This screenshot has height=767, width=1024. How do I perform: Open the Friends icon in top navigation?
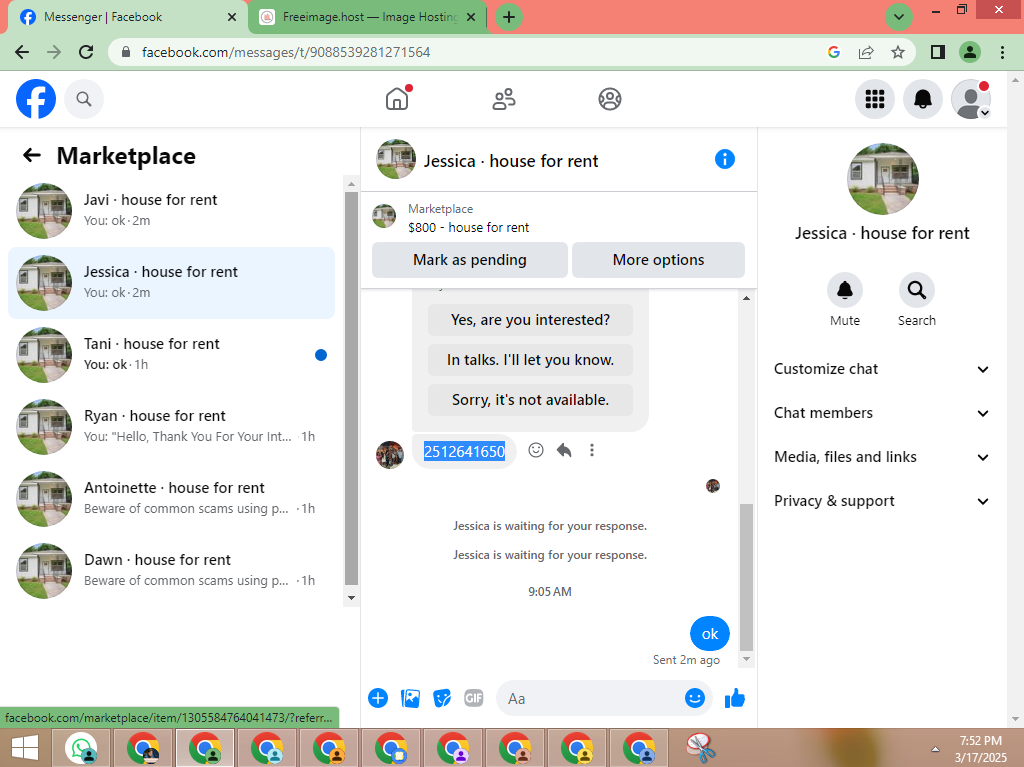(504, 99)
